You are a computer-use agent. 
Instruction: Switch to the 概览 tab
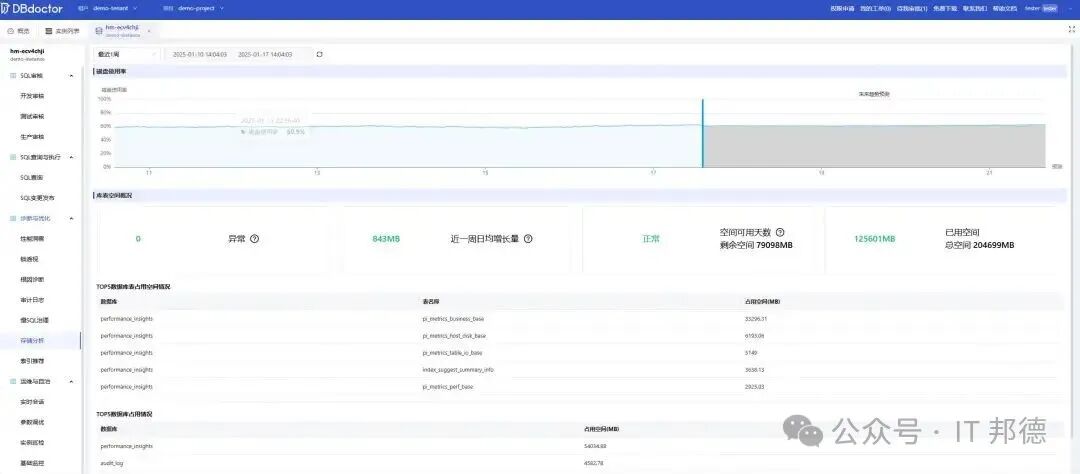tap(19, 31)
